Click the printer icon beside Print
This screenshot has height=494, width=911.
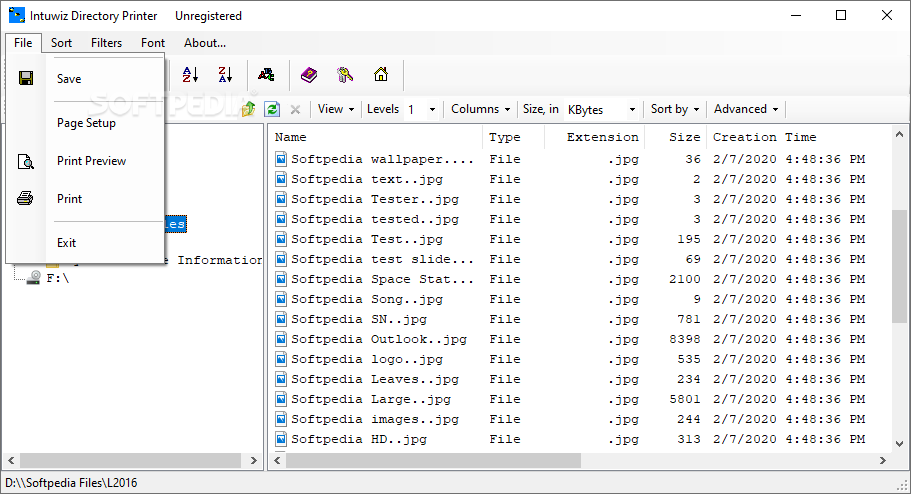coord(25,199)
